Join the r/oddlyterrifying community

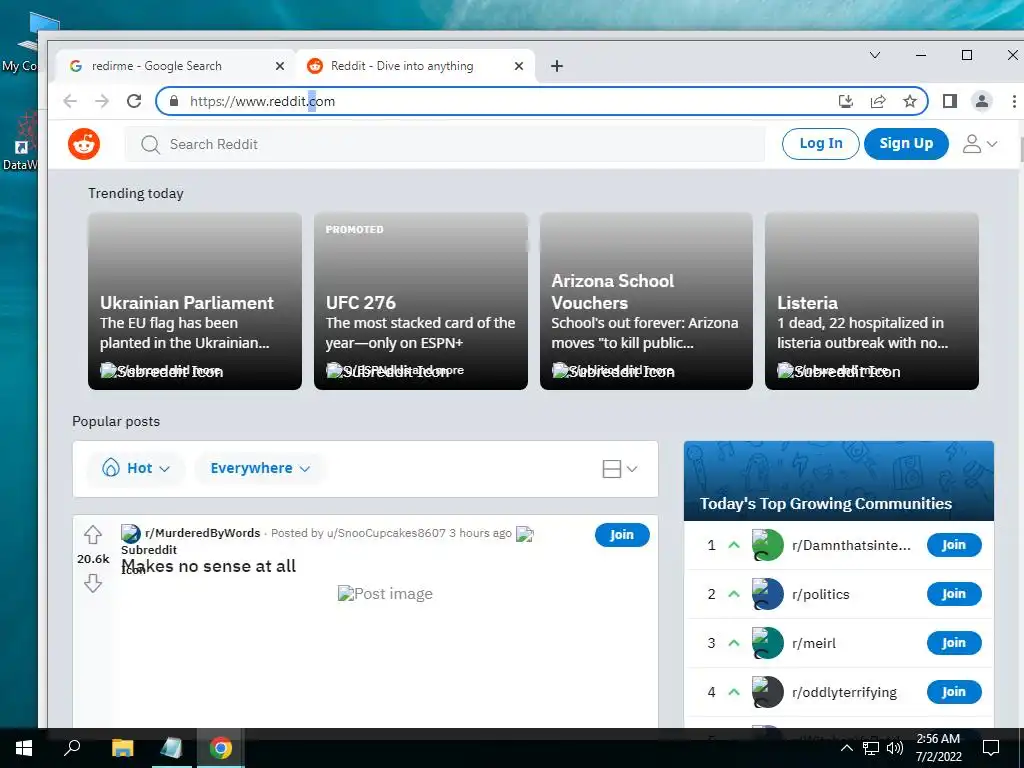953,692
